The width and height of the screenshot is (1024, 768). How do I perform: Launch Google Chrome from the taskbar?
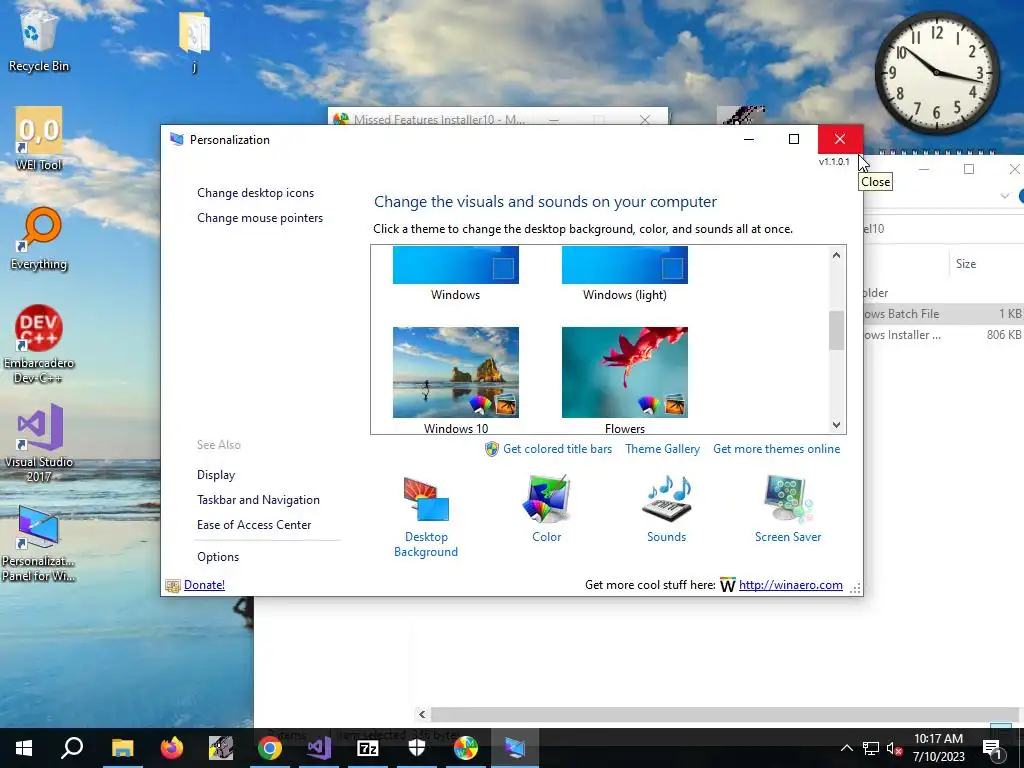click(x=270, y=748)
